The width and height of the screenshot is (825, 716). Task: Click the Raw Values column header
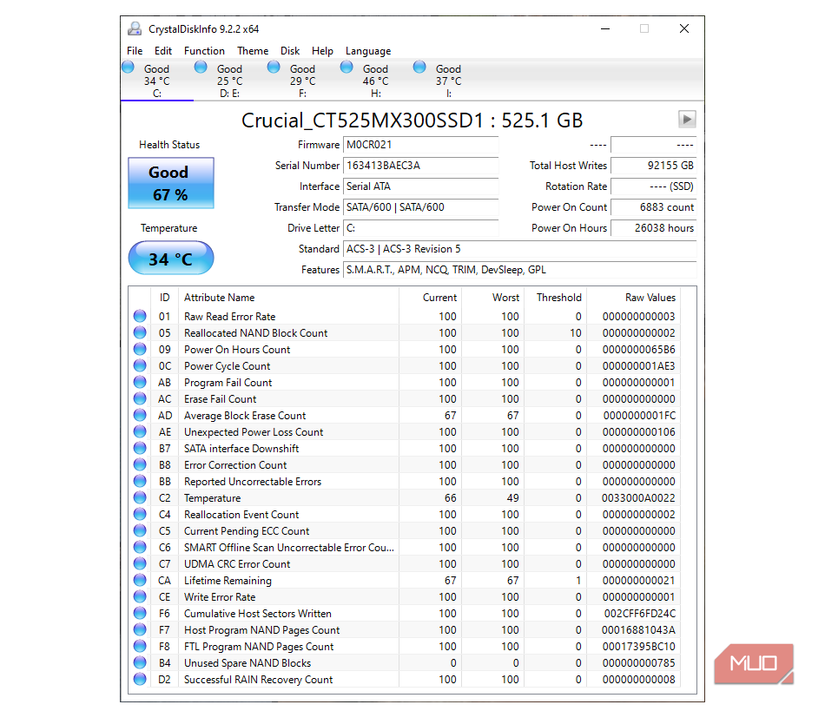point(633,297)
